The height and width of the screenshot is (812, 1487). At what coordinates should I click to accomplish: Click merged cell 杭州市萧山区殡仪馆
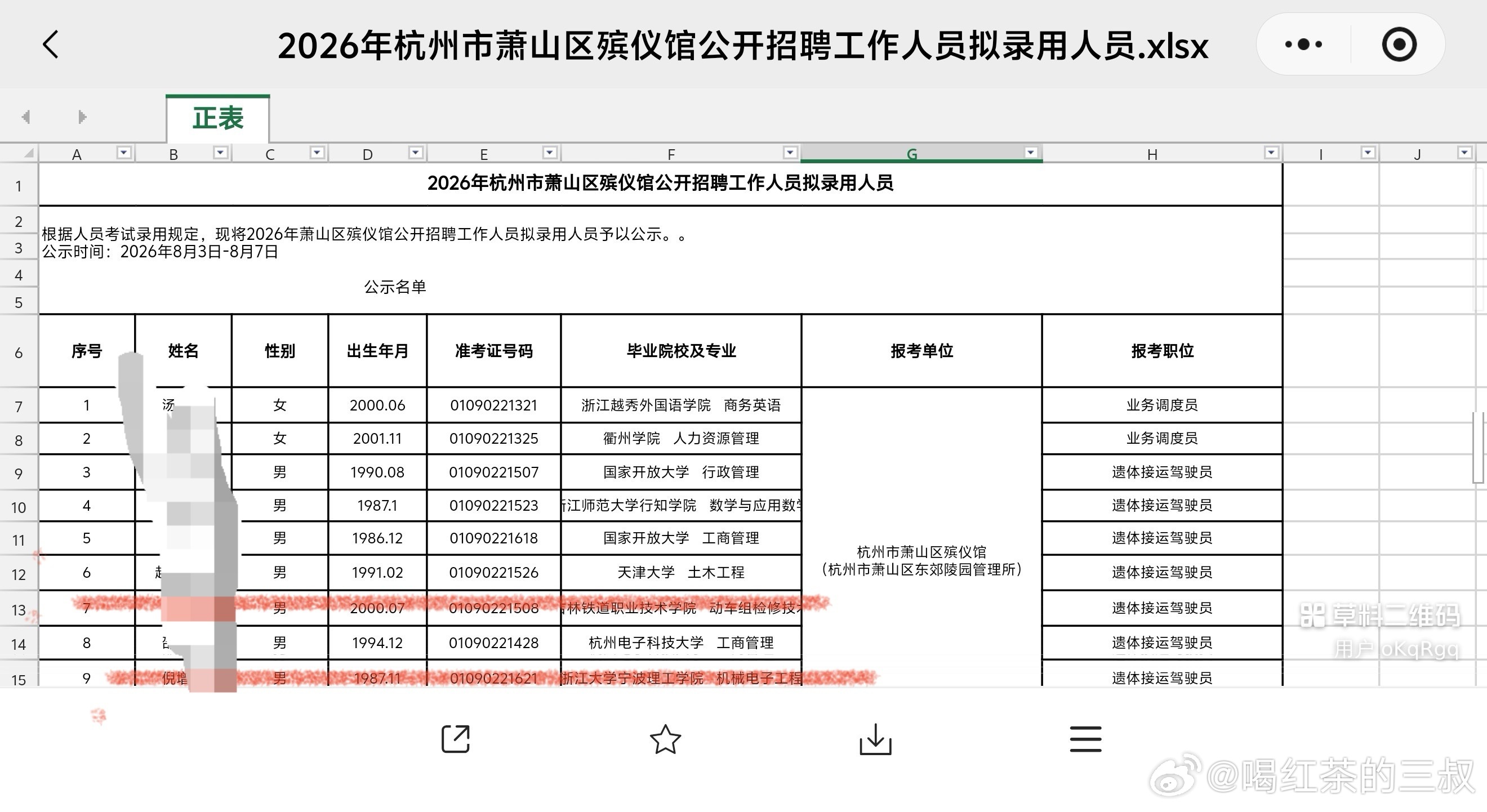pos(922,537)
